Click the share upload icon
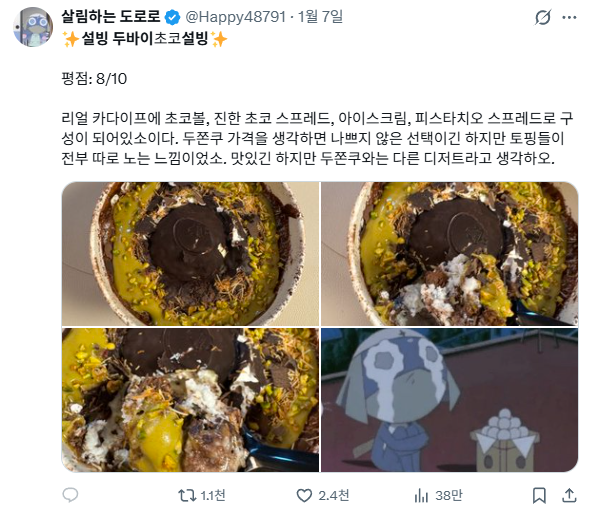Viewport: 590px width, 510px height. click(x=569, y=495)
